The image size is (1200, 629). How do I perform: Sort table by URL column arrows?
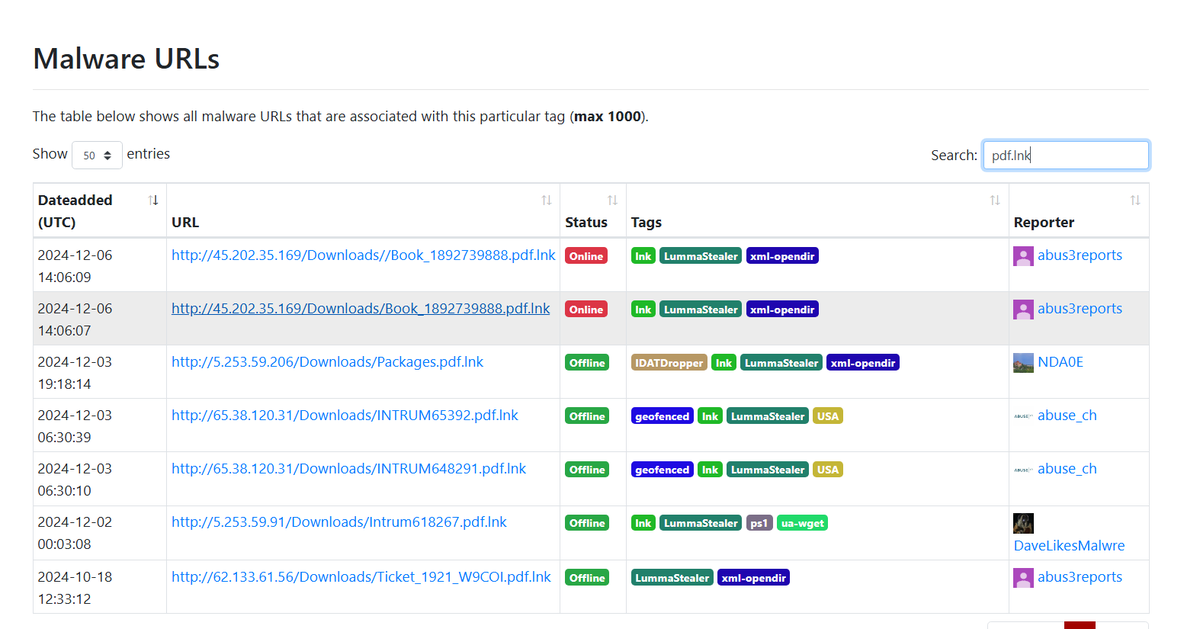click(x=546, y=200)
